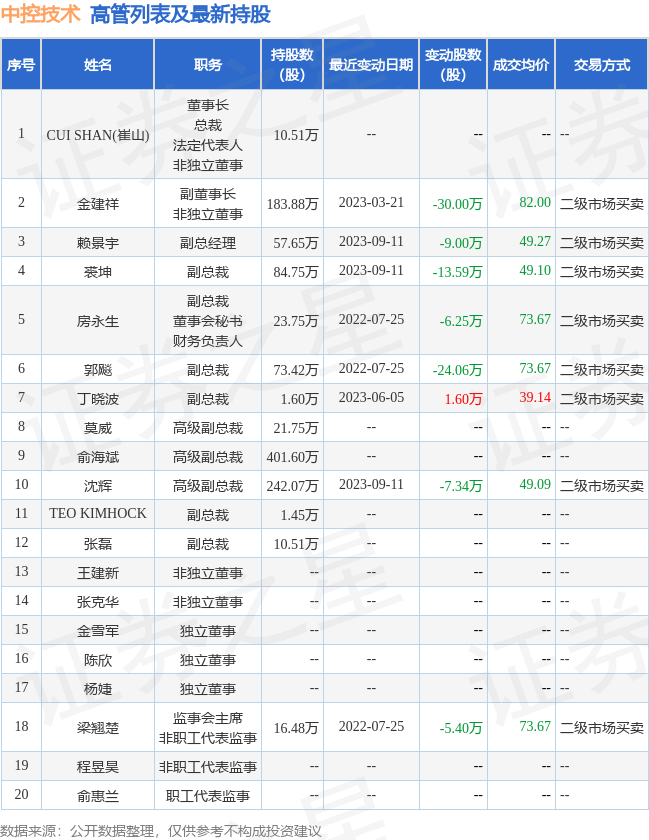Screen dimensions: 649x840
Task: Click the 1.45万 holding value
Action: (x=299, y=515)
